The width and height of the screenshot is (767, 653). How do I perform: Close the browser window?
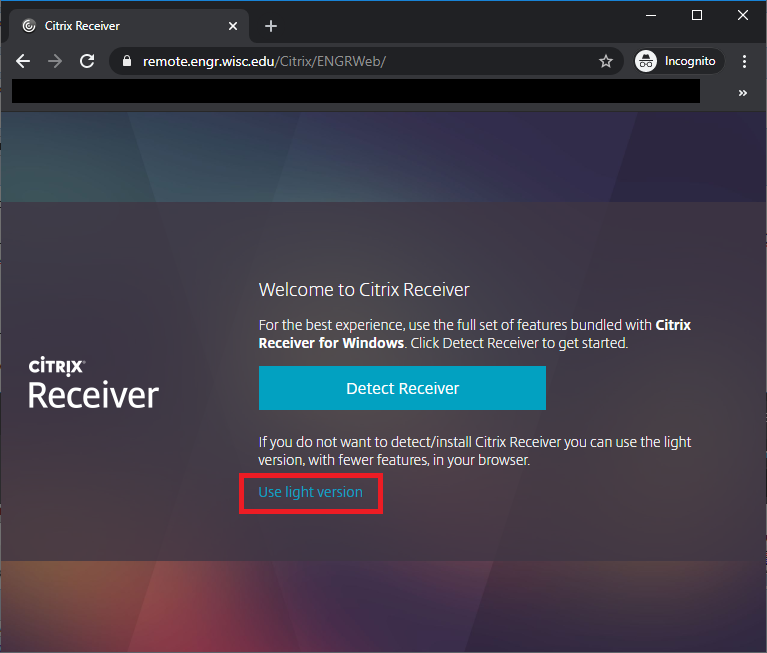743,16
